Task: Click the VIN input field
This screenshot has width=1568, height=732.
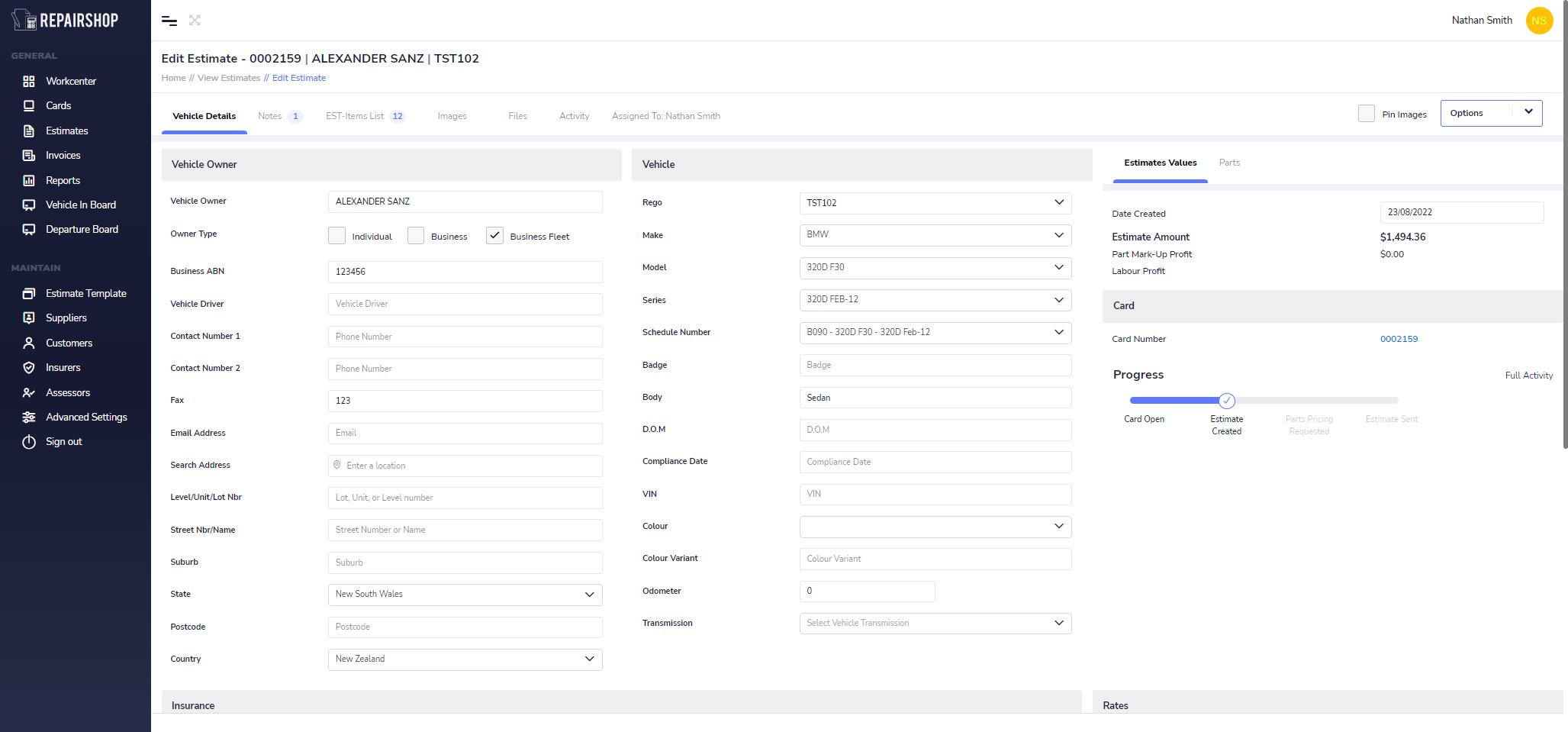Action: click(x=935, y=494)
